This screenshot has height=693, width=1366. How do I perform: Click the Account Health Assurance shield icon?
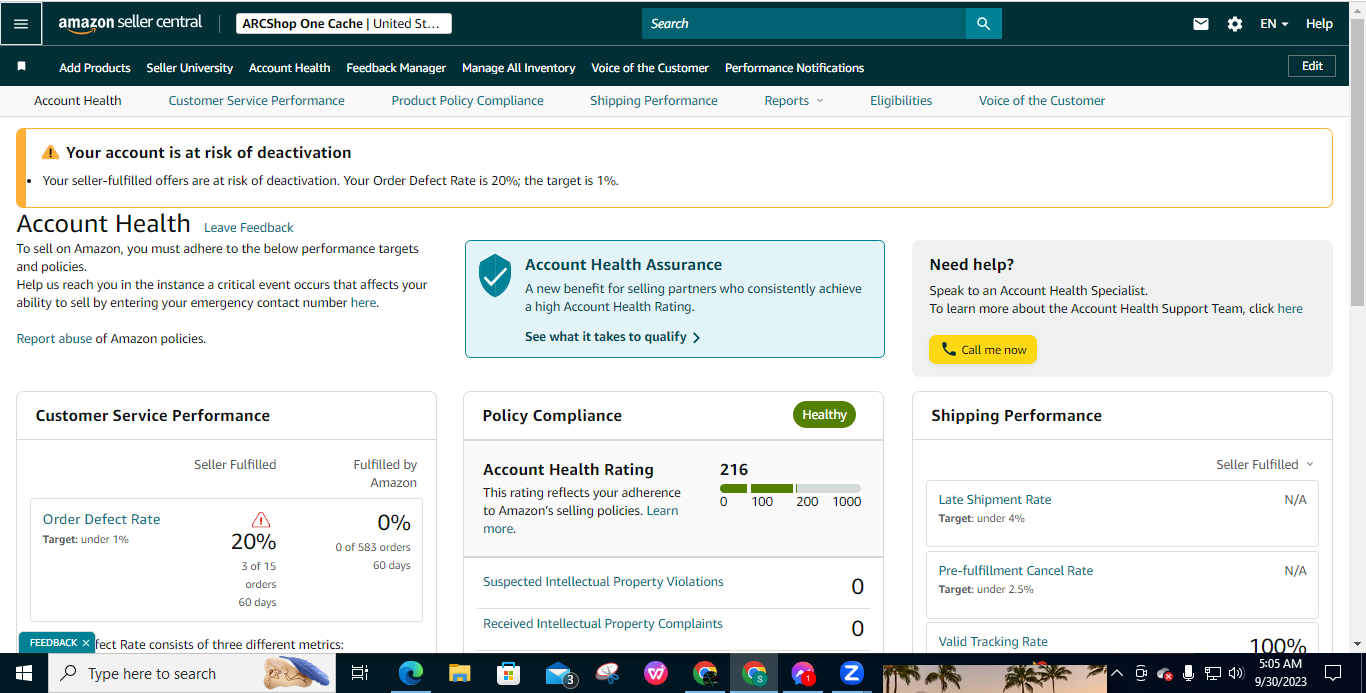coord(495,275)
